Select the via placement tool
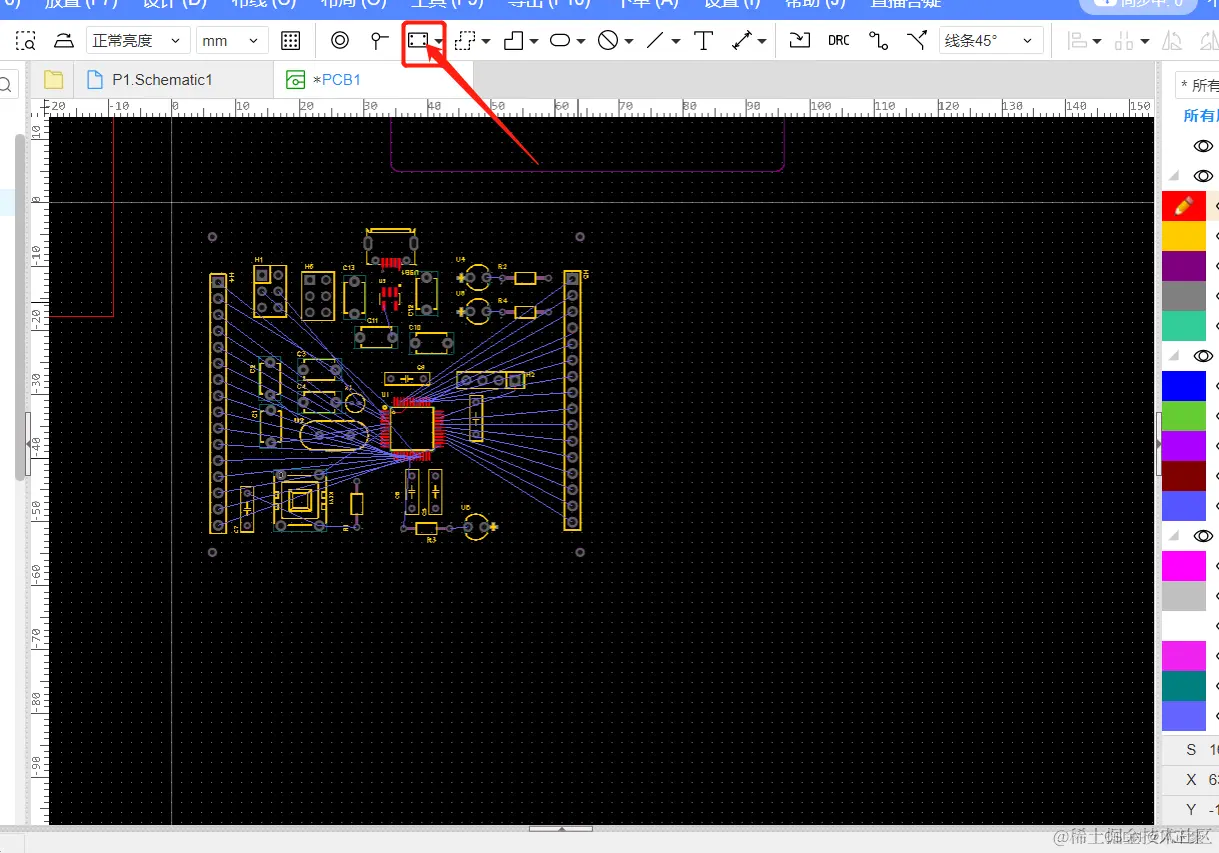This screenshot has height=853, width=1219. coord(340,41)
